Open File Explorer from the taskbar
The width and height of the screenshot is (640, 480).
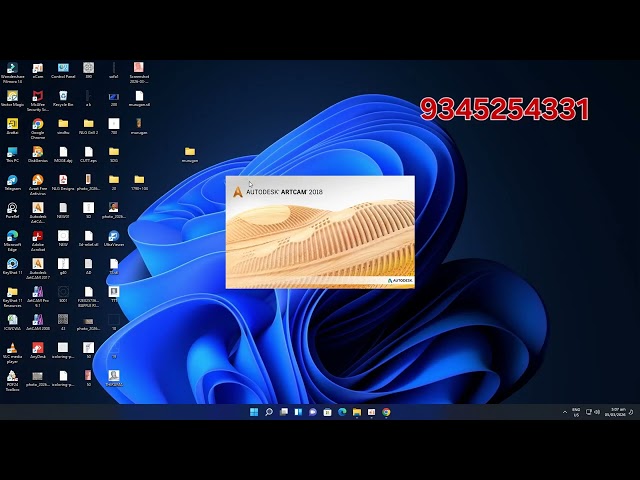tap(357, 412)
